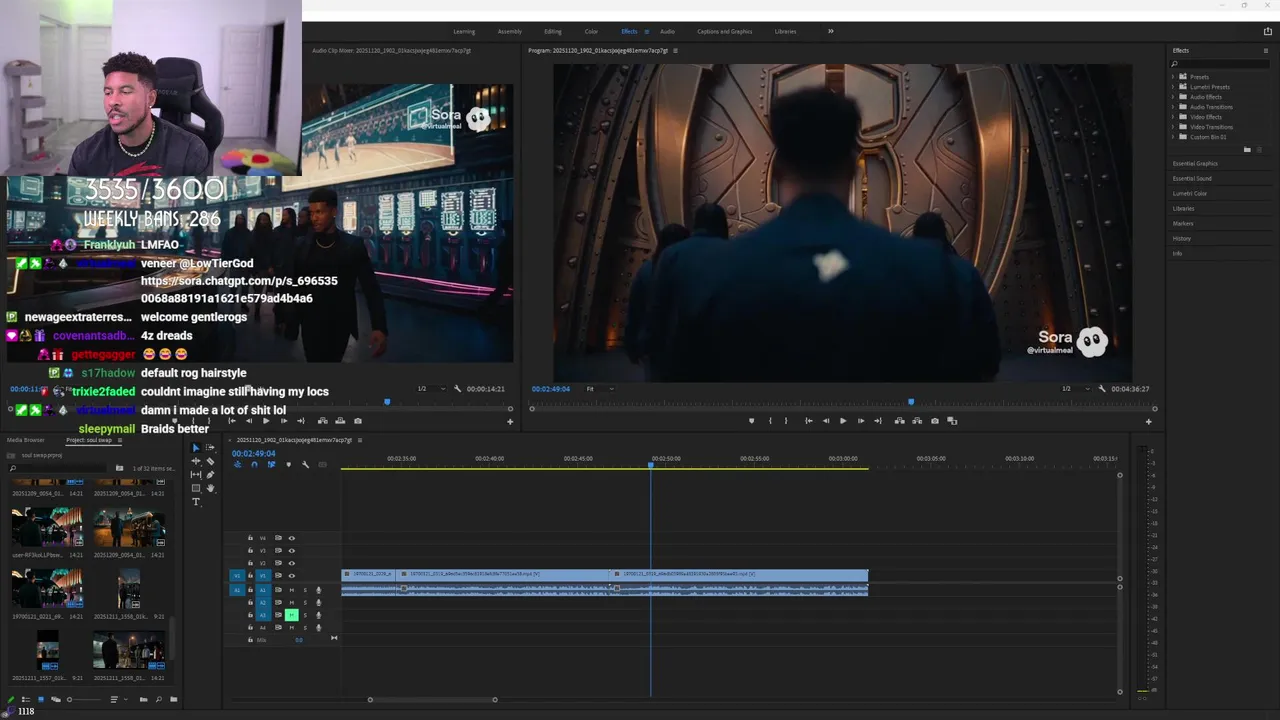1280x720 pixels.
Task: Open the Timeline Display Settings wrench
Action: point(305,464)
